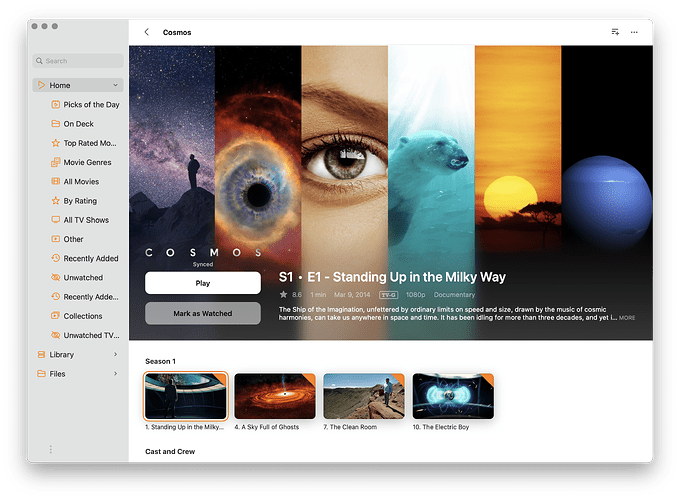This screenshot has height=500, width=681.
Task: Click the Recently Added clock icon
Action: [56, 258]
